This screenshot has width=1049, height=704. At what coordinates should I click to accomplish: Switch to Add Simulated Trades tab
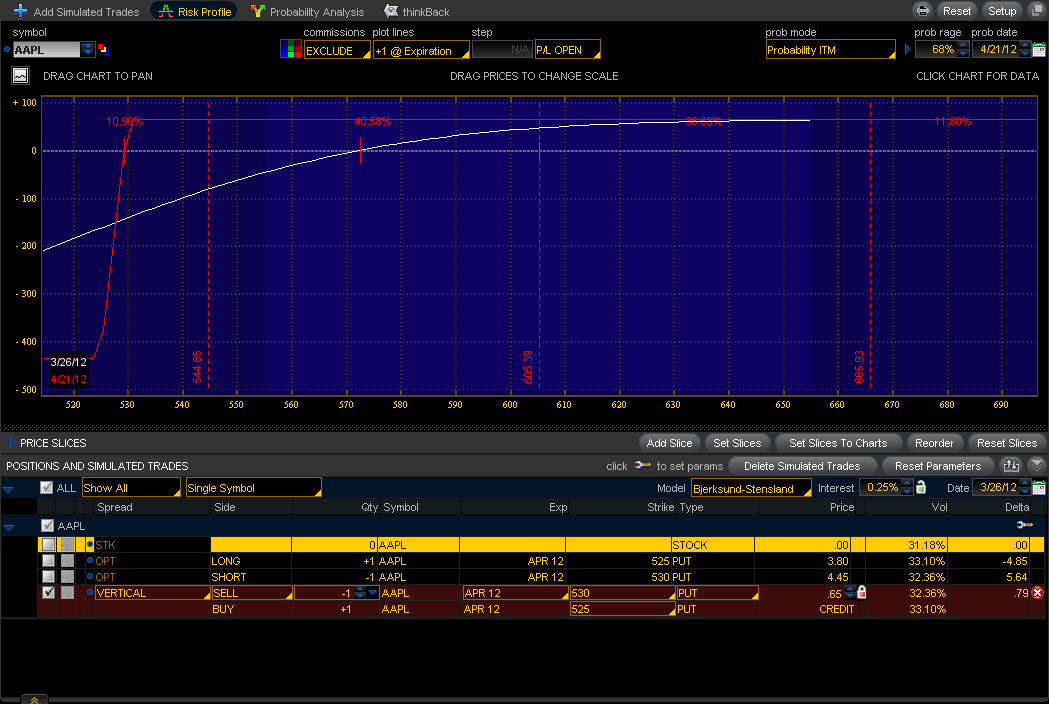pos(77,11)
